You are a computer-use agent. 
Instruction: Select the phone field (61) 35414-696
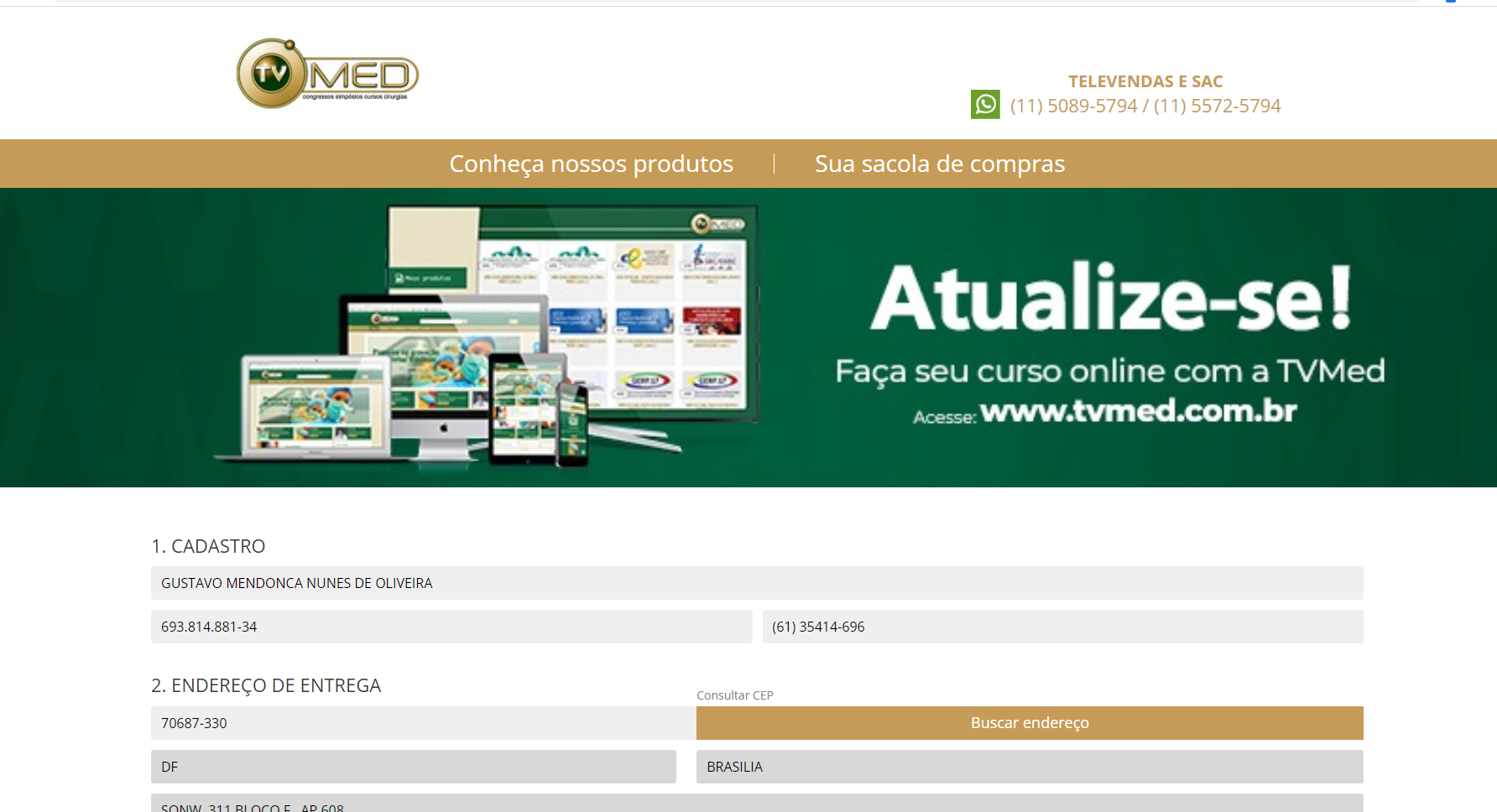(1061, 627)
